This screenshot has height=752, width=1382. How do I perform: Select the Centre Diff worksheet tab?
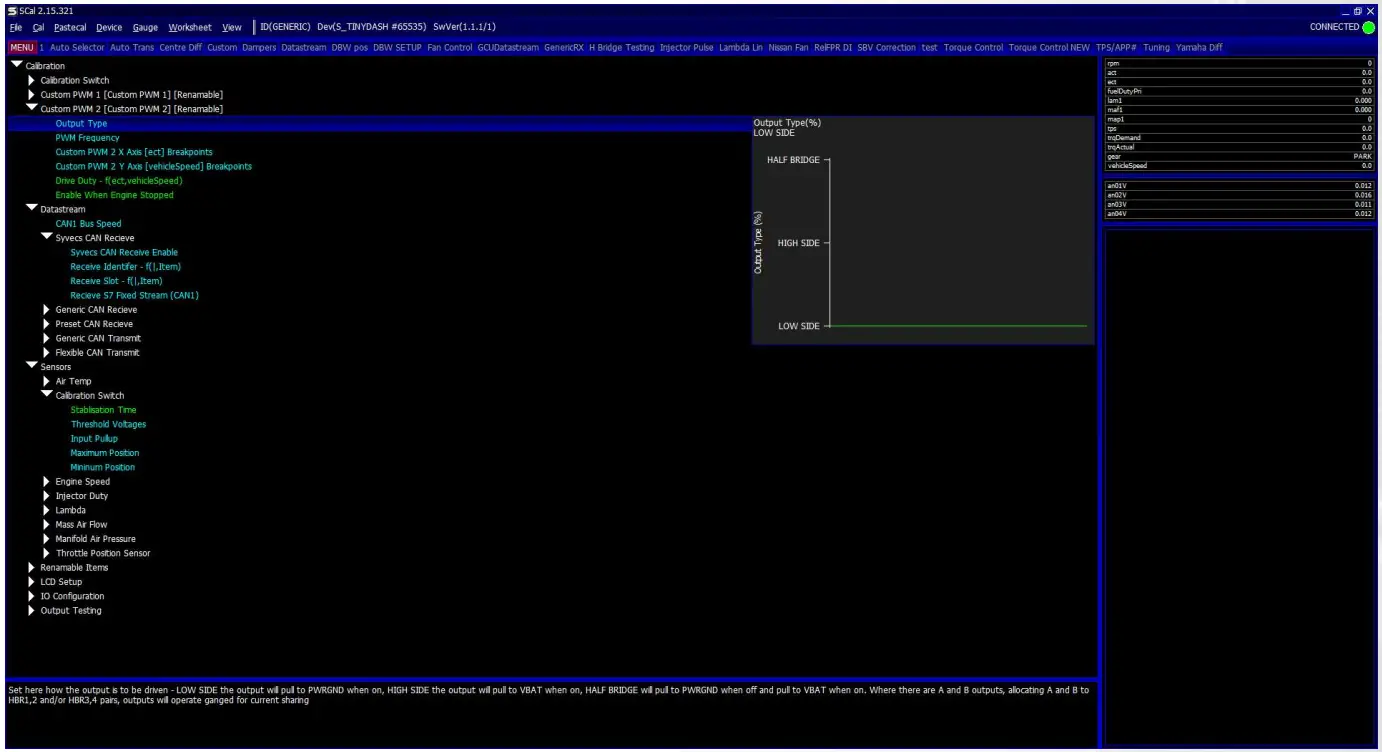pyautogui.click(x=181, y=47)
